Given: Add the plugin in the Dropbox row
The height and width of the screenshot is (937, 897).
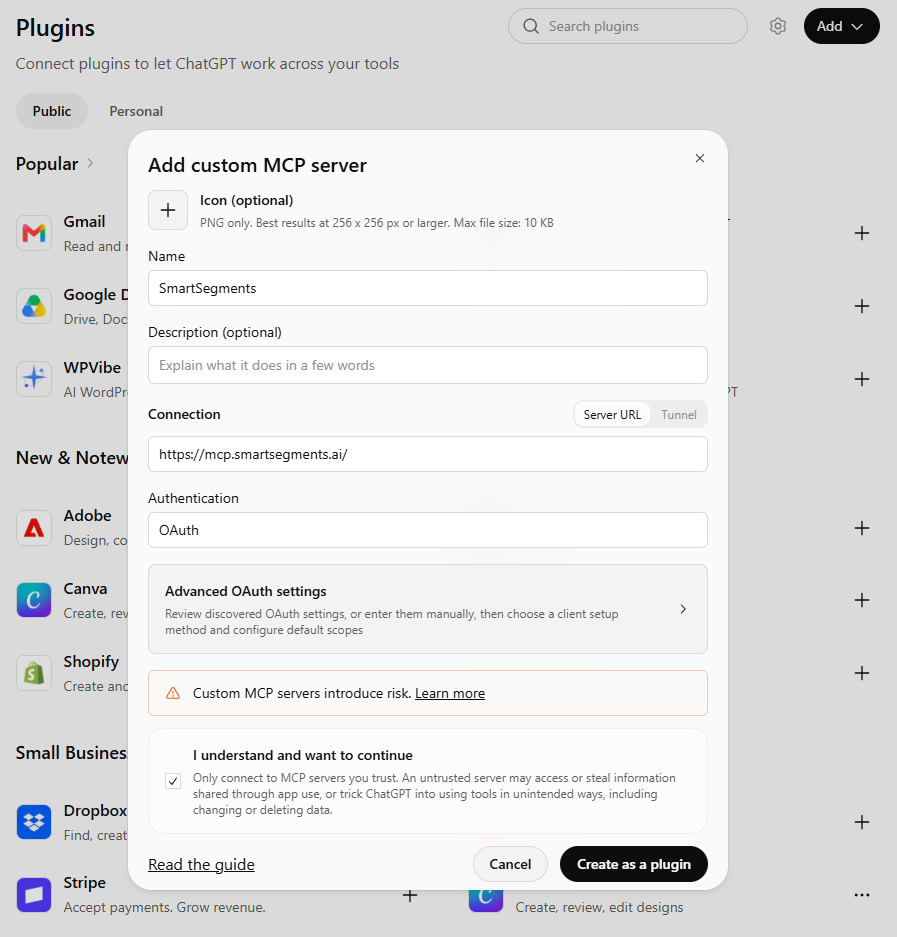Looking at the screenshot, I should (862, 822).
